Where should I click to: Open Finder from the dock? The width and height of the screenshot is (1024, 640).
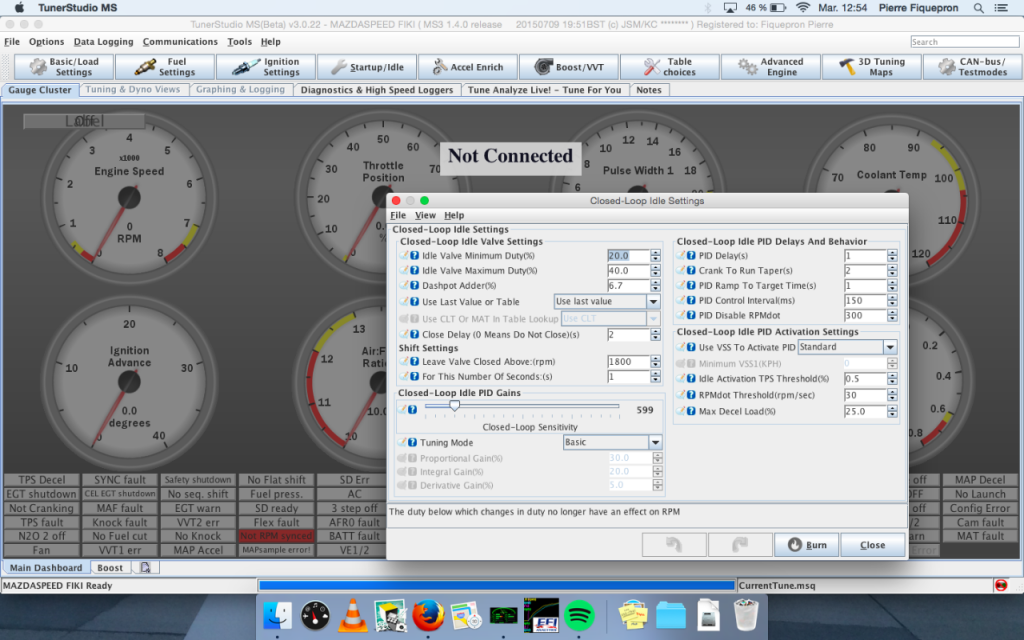pos(278,615)
